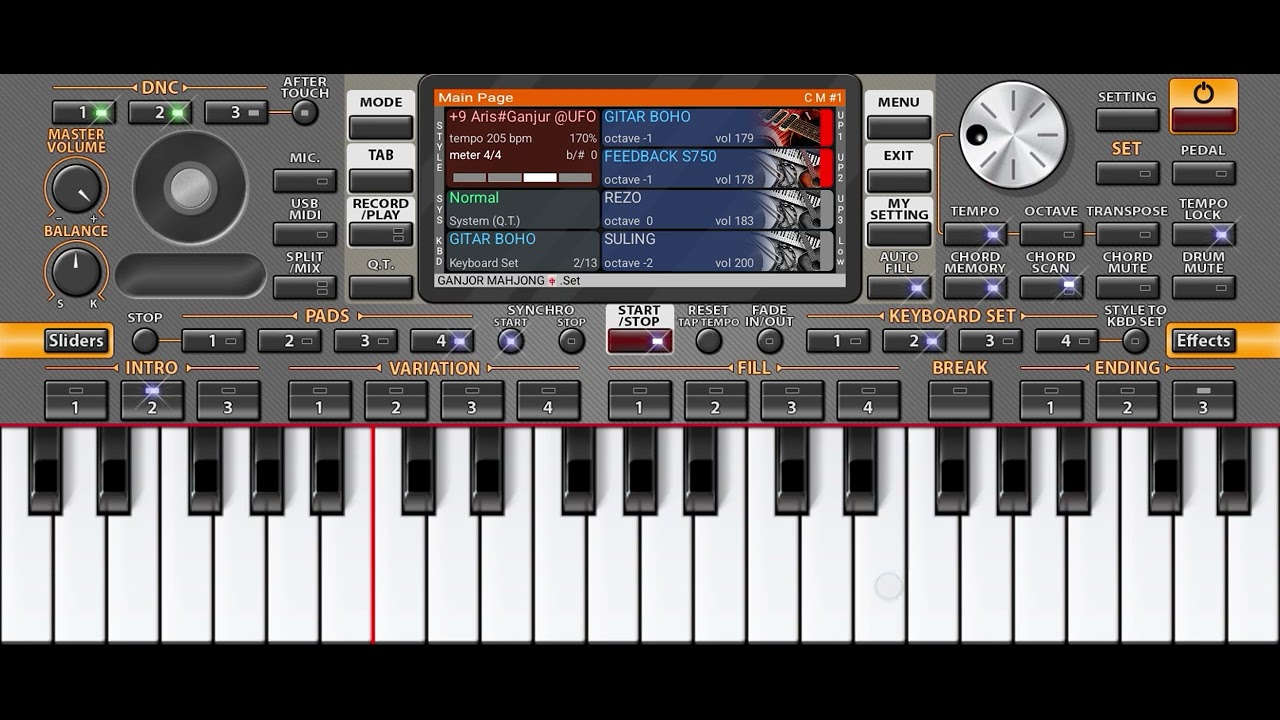The image size is (1280, 720).
Task: Enable DNC button 1
Action: [83, 113]
